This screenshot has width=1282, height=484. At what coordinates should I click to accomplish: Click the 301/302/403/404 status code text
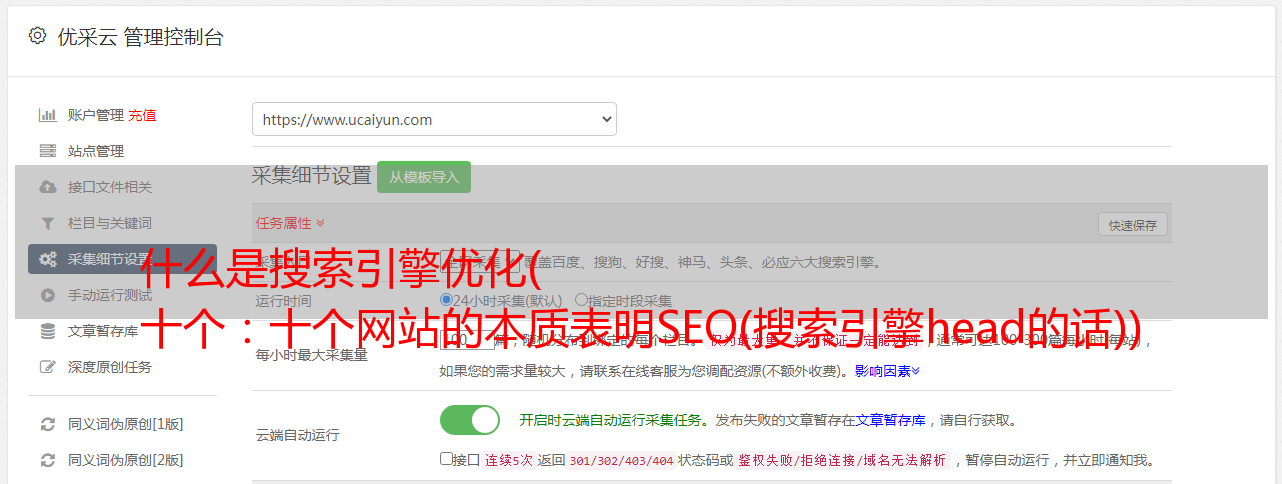click(620, 461)
